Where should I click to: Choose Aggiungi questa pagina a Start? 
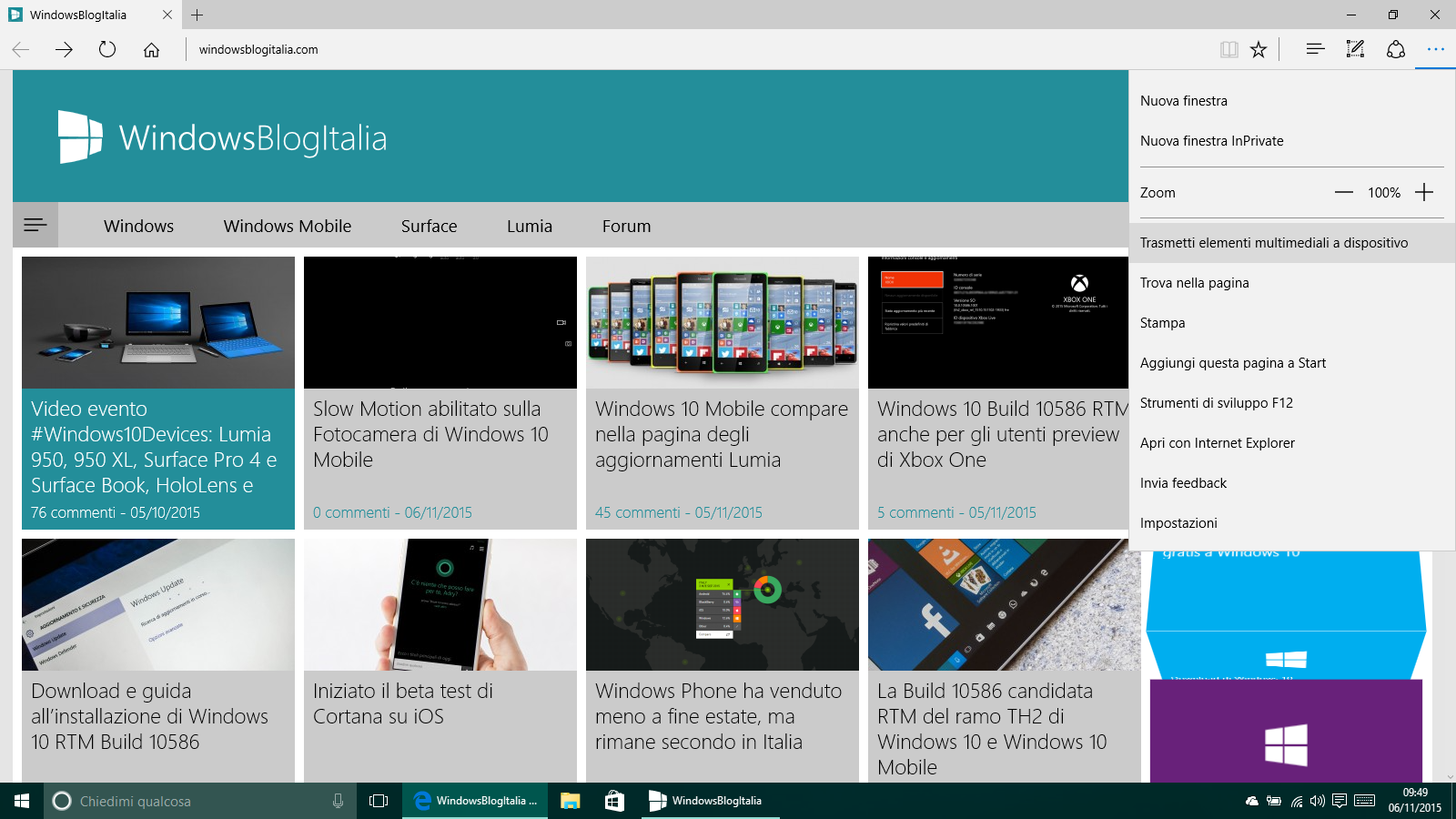[x=1292, y=363]
